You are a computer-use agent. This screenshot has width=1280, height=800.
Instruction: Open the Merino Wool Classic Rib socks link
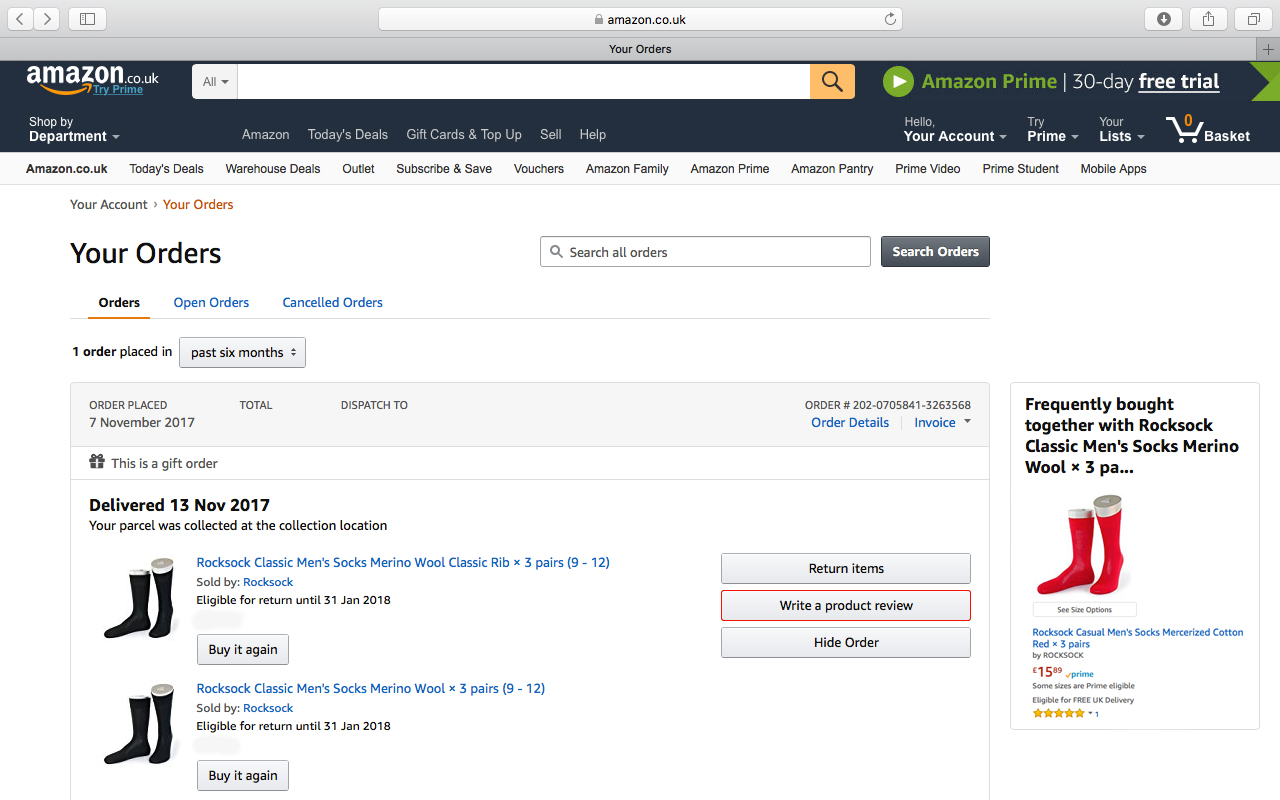point(403,562)
